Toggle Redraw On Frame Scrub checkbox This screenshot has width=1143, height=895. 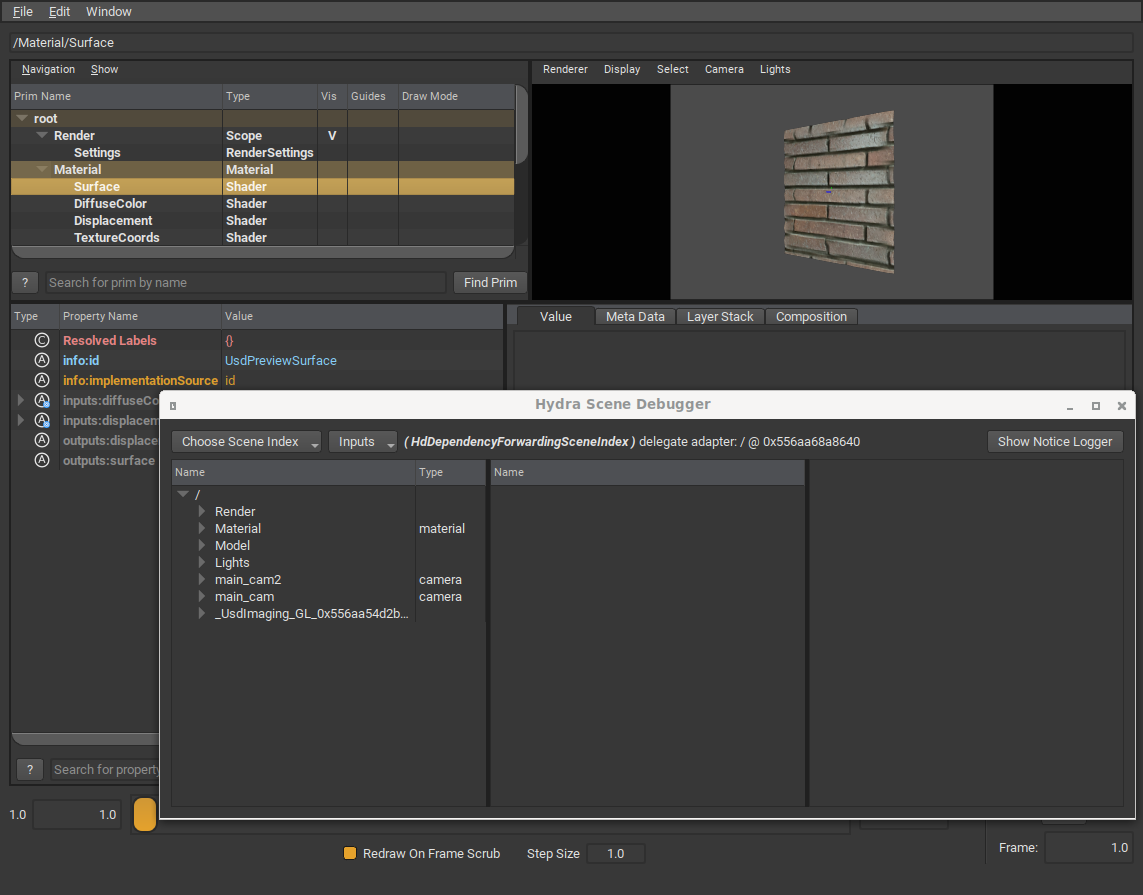350,853
